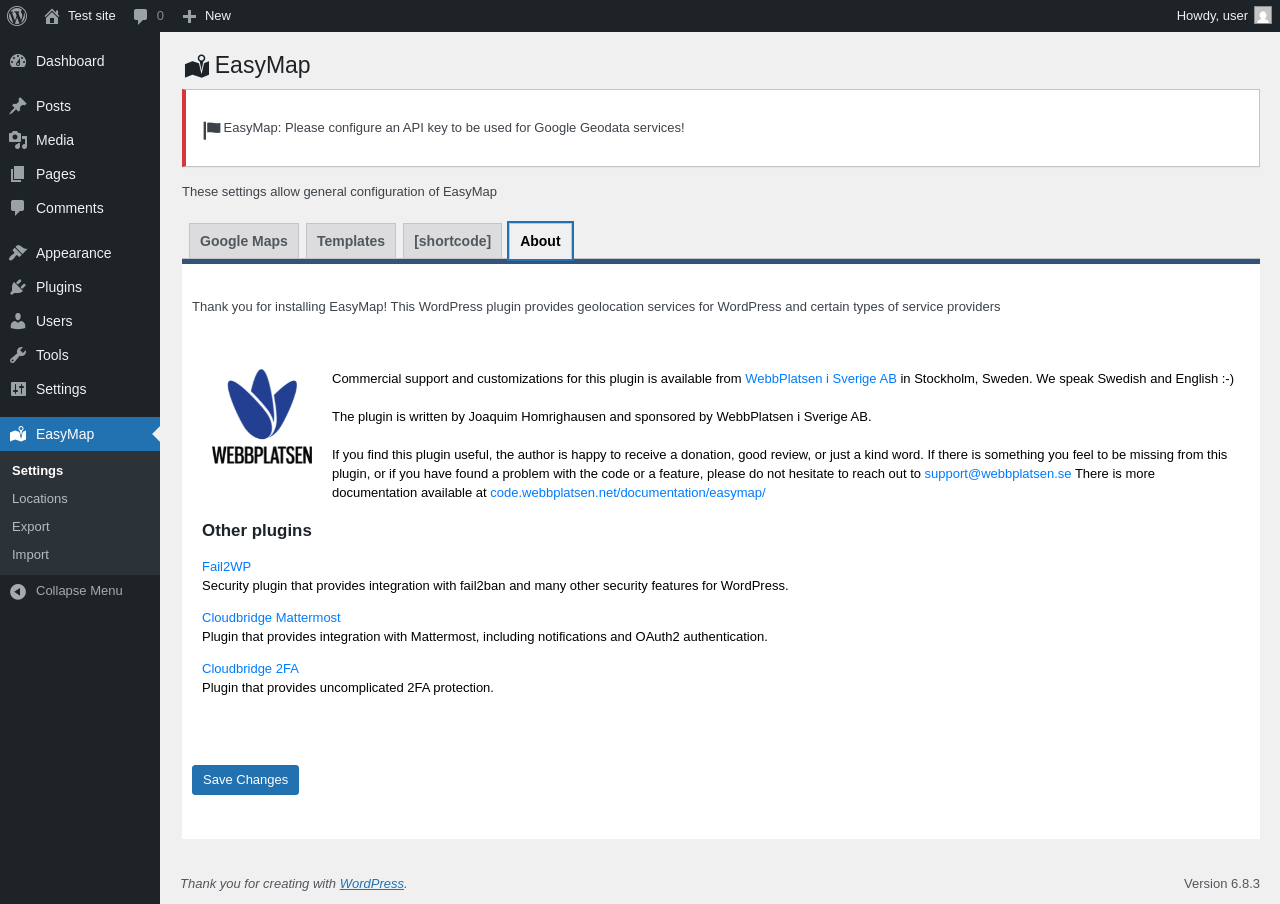Open the Cloudbridge Mattermost plugin link
Viewport: 1280px width, 904px height.
271,617
